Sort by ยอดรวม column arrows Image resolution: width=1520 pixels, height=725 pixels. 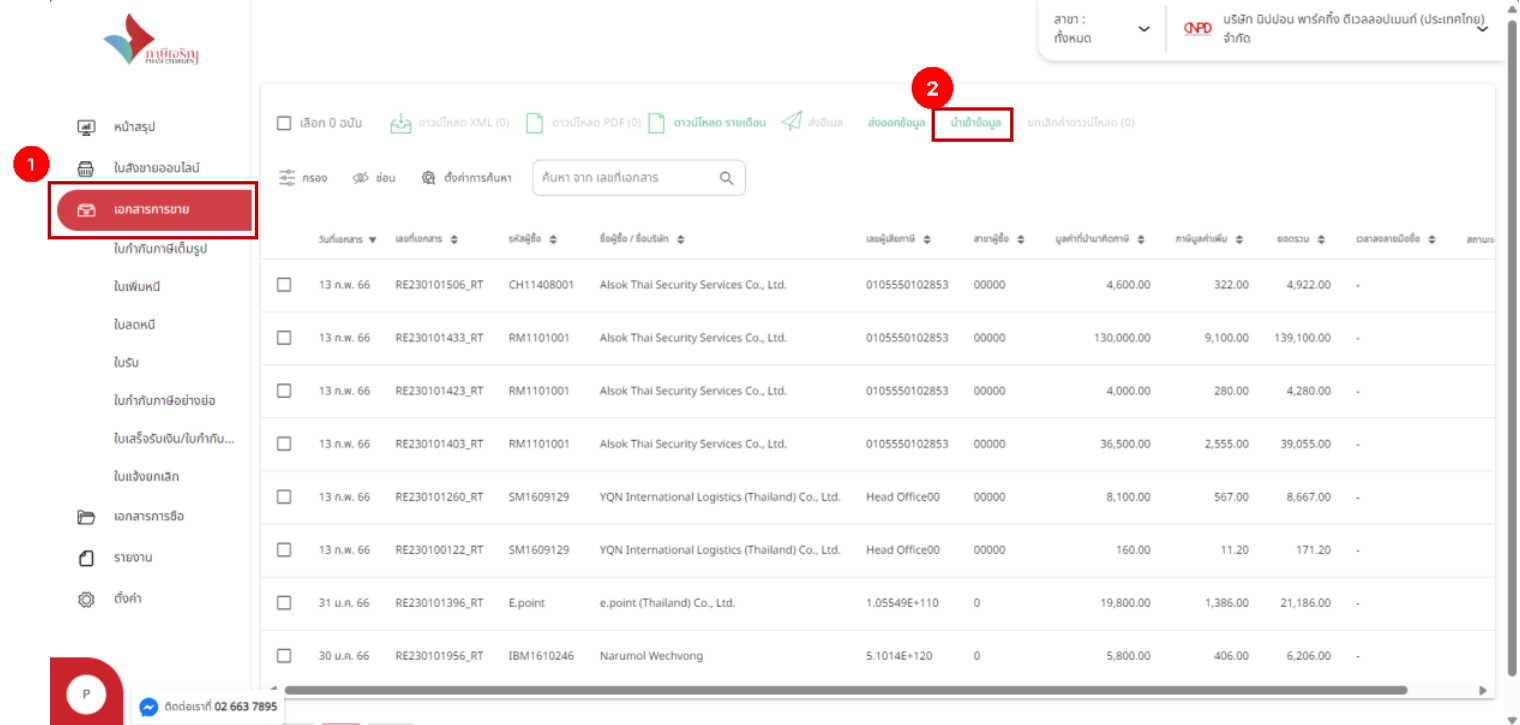tap(1321, 240)
